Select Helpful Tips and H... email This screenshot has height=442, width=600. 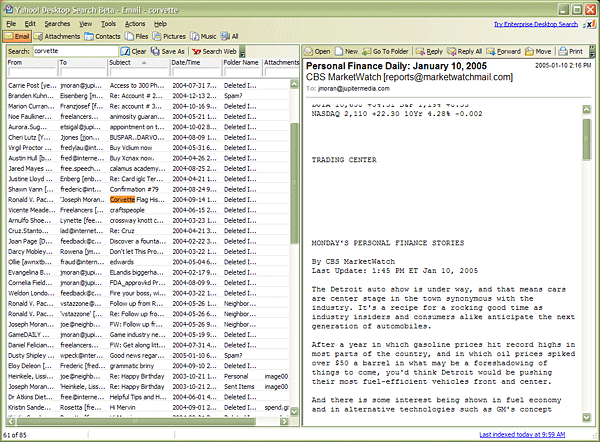tap(148, 397)
